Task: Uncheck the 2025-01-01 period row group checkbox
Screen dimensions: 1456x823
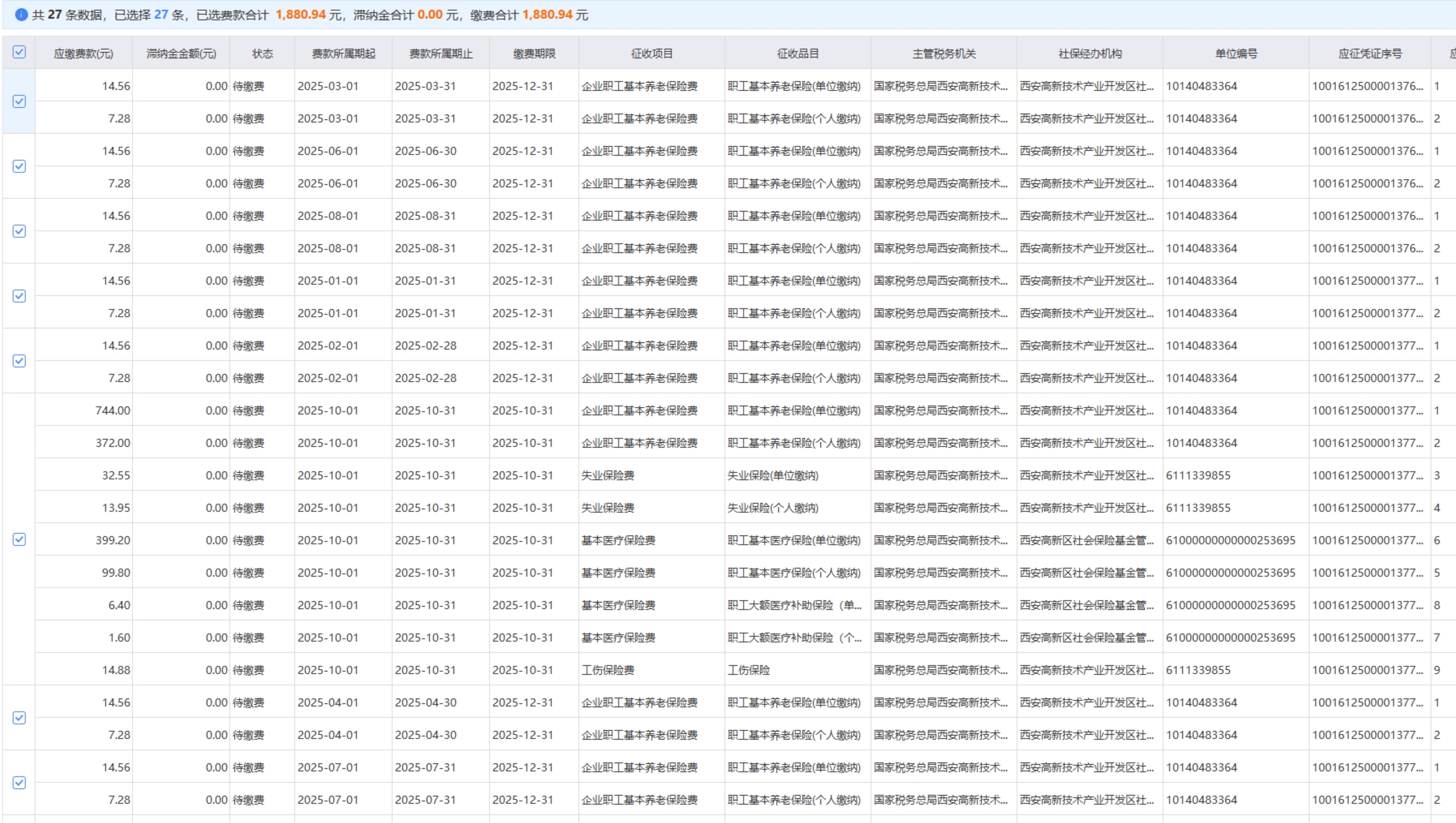Action: coord(19,296)
